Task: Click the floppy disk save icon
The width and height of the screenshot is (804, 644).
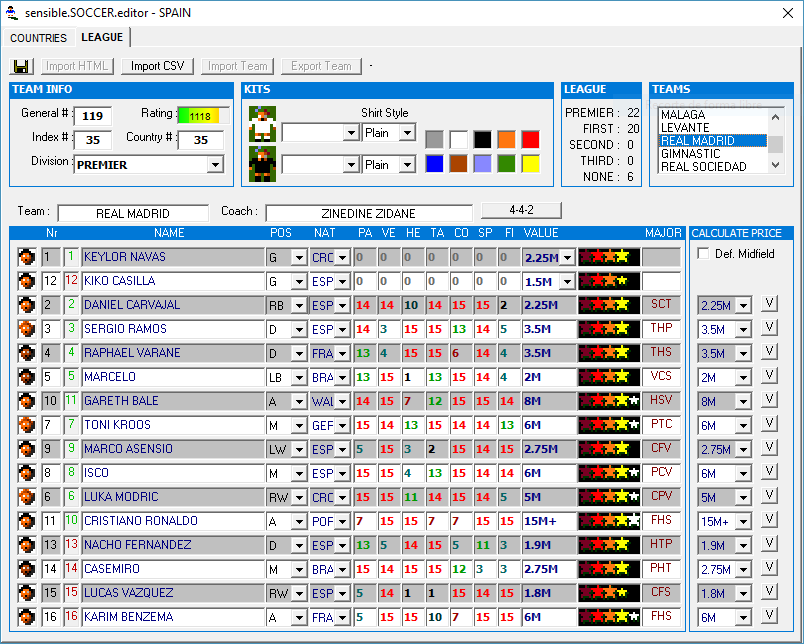Action: tap(22, 66)
